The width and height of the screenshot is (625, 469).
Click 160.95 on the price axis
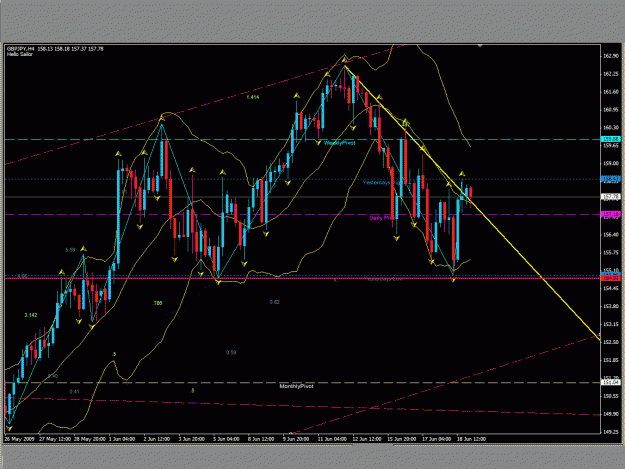pyautogui.click(x=611, y=110)
